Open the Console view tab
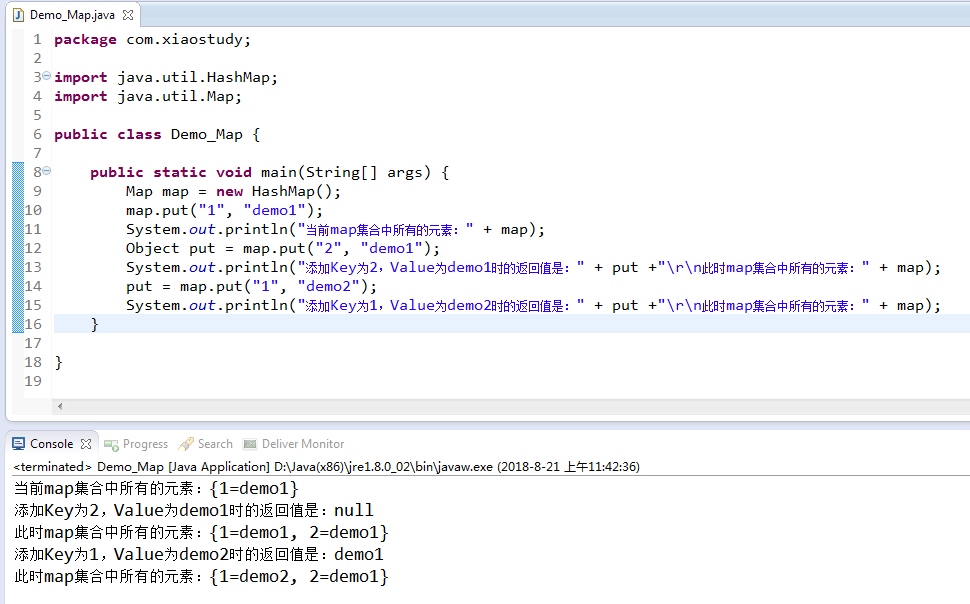The height and width of the screenshot is (604, 970). point(51,444)
